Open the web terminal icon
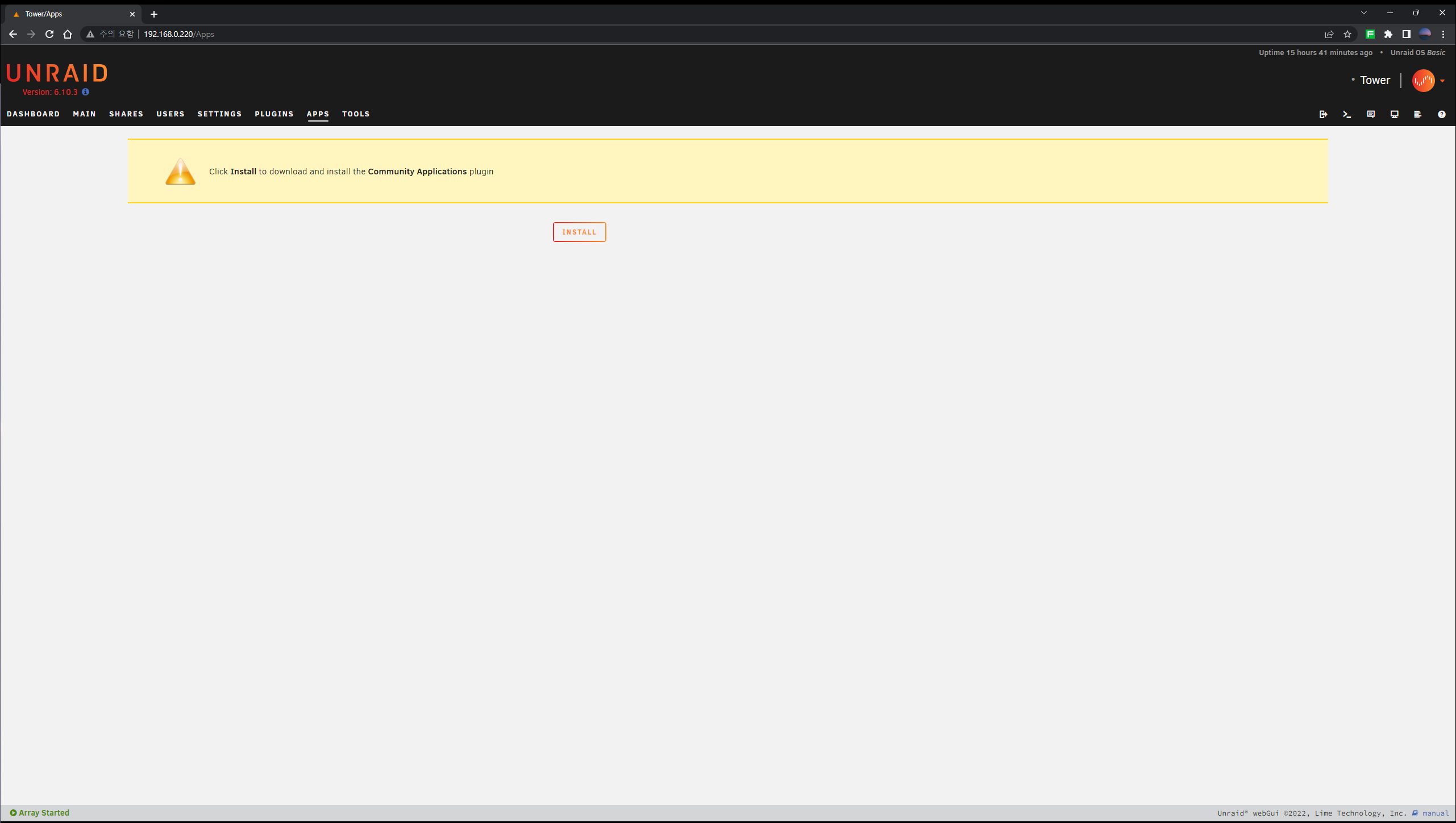The image size is (1456, 823). (1347, 114)
